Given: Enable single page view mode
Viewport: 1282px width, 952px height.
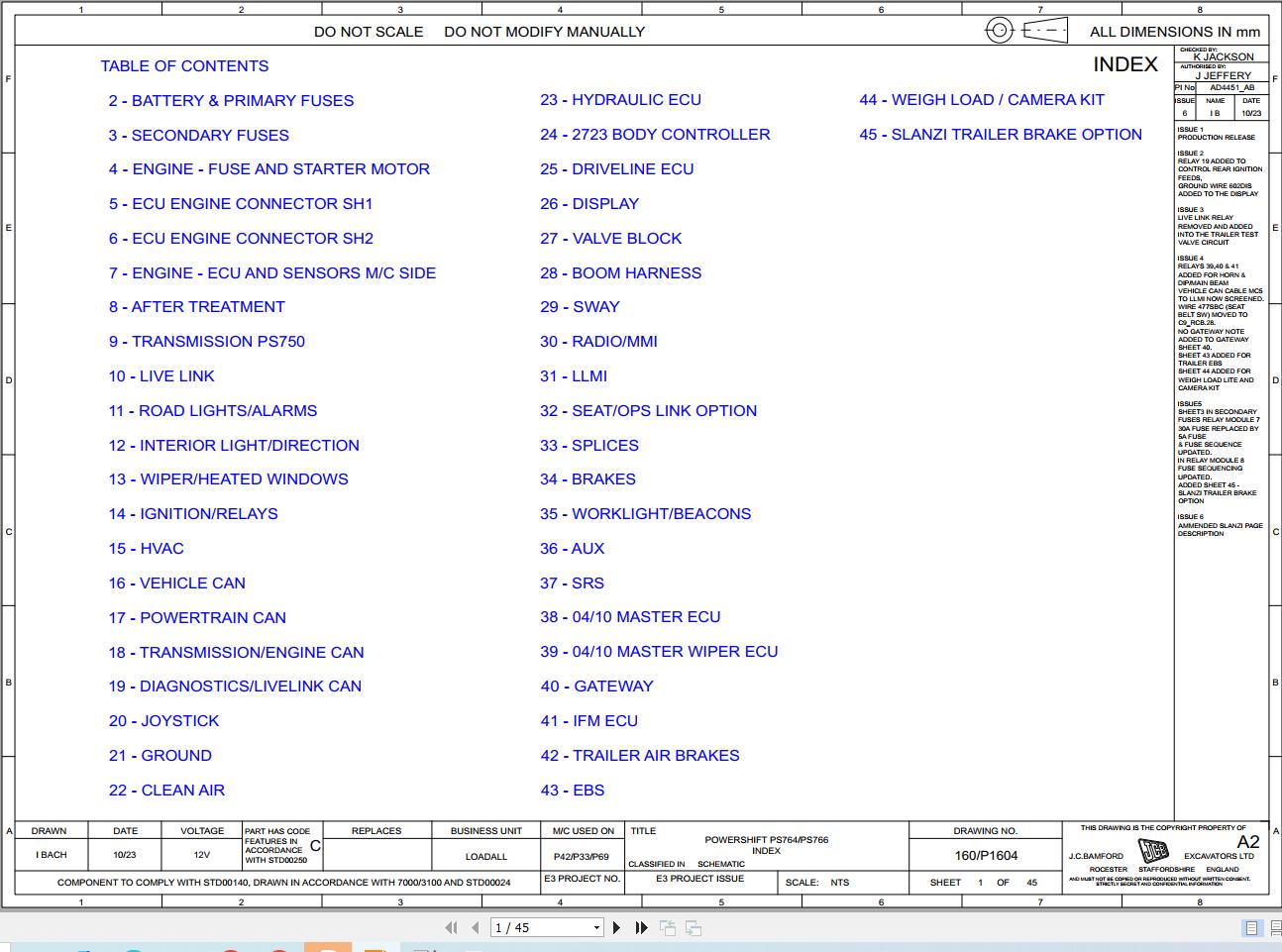Looking at the screenshot, I should [x=1251, y=928].
